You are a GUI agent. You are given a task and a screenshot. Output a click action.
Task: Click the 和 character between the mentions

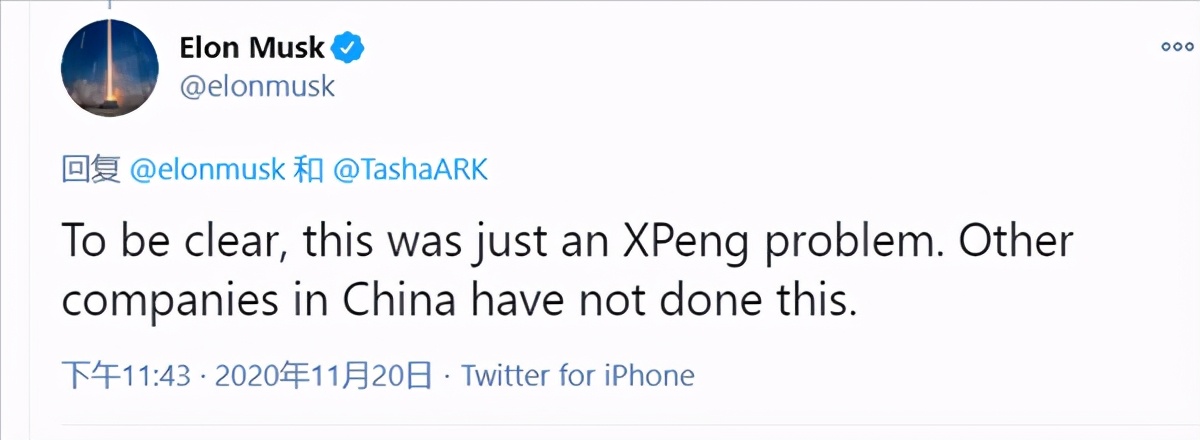click(x=307, y=170)
